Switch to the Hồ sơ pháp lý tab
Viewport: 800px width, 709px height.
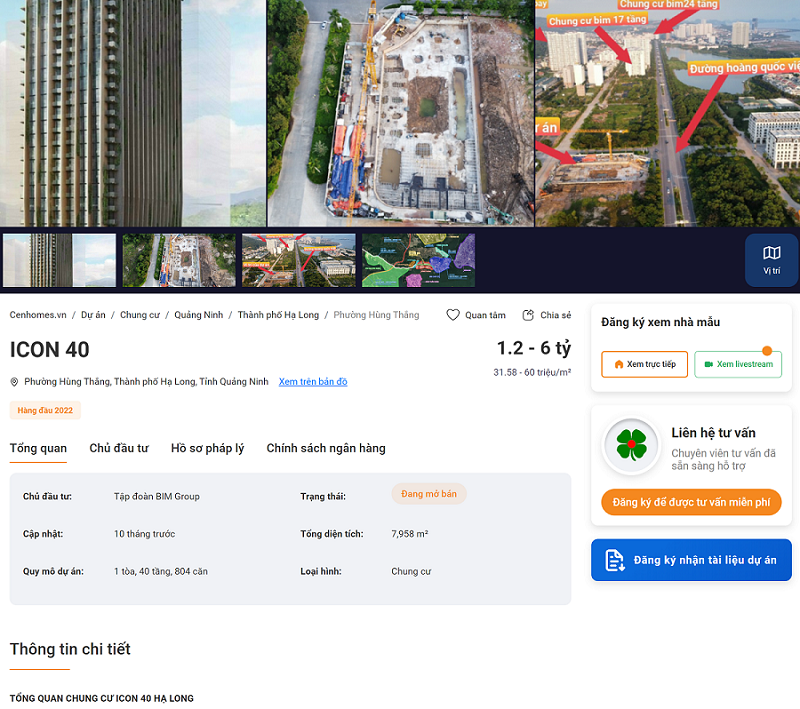[208, 448]
